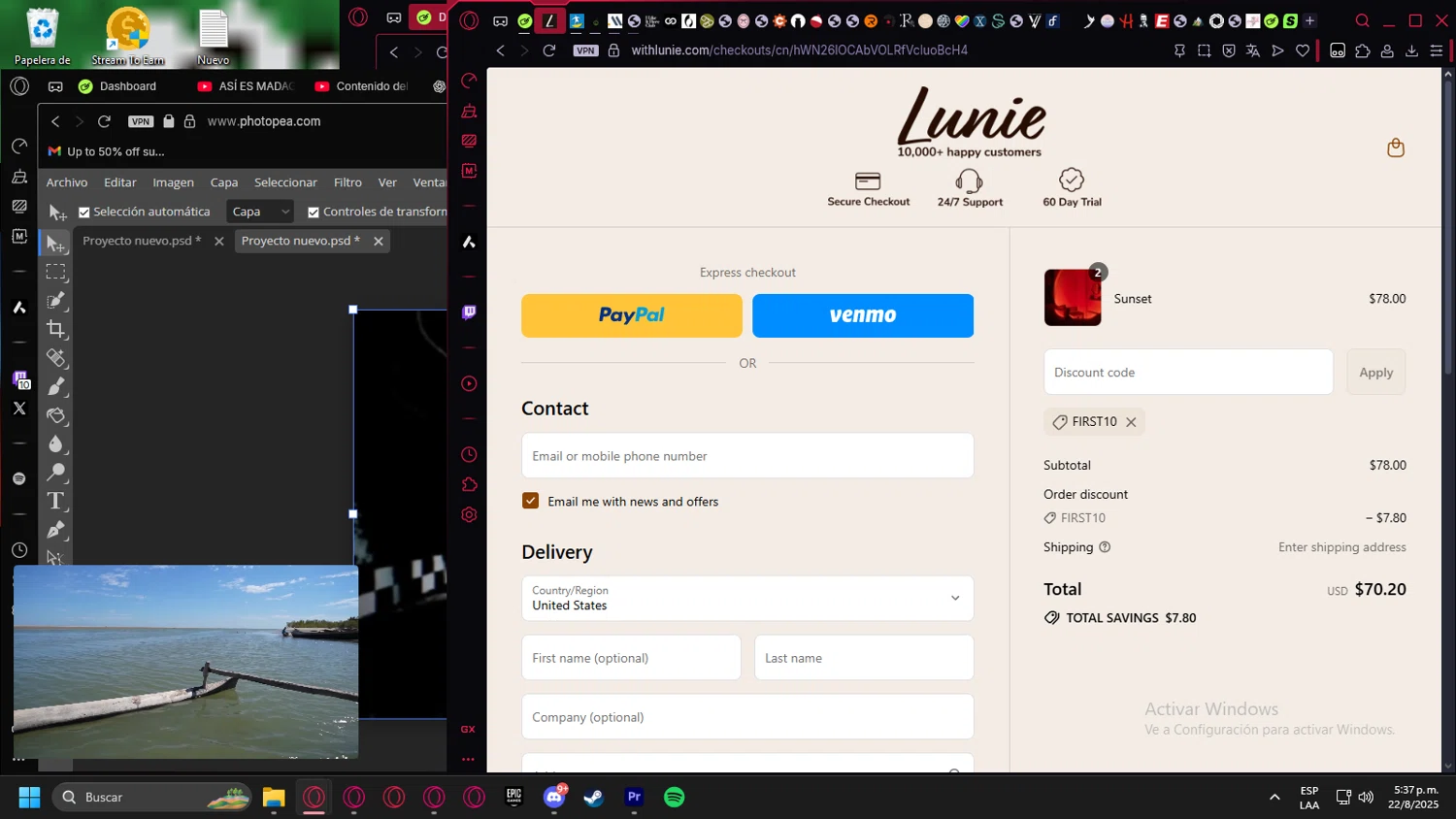Open the X (Twitter) icon in left Opera sidebar

pos(19,409)
